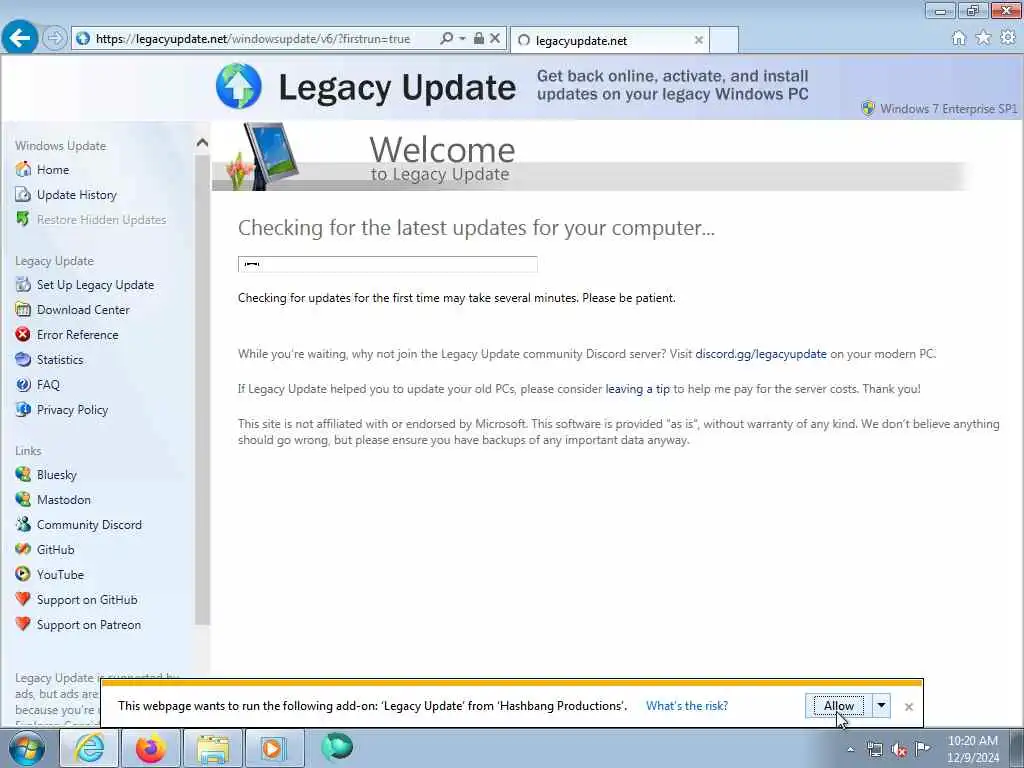
Task: Click the Statistics icon in sidebar
Action: coord(23,359)
